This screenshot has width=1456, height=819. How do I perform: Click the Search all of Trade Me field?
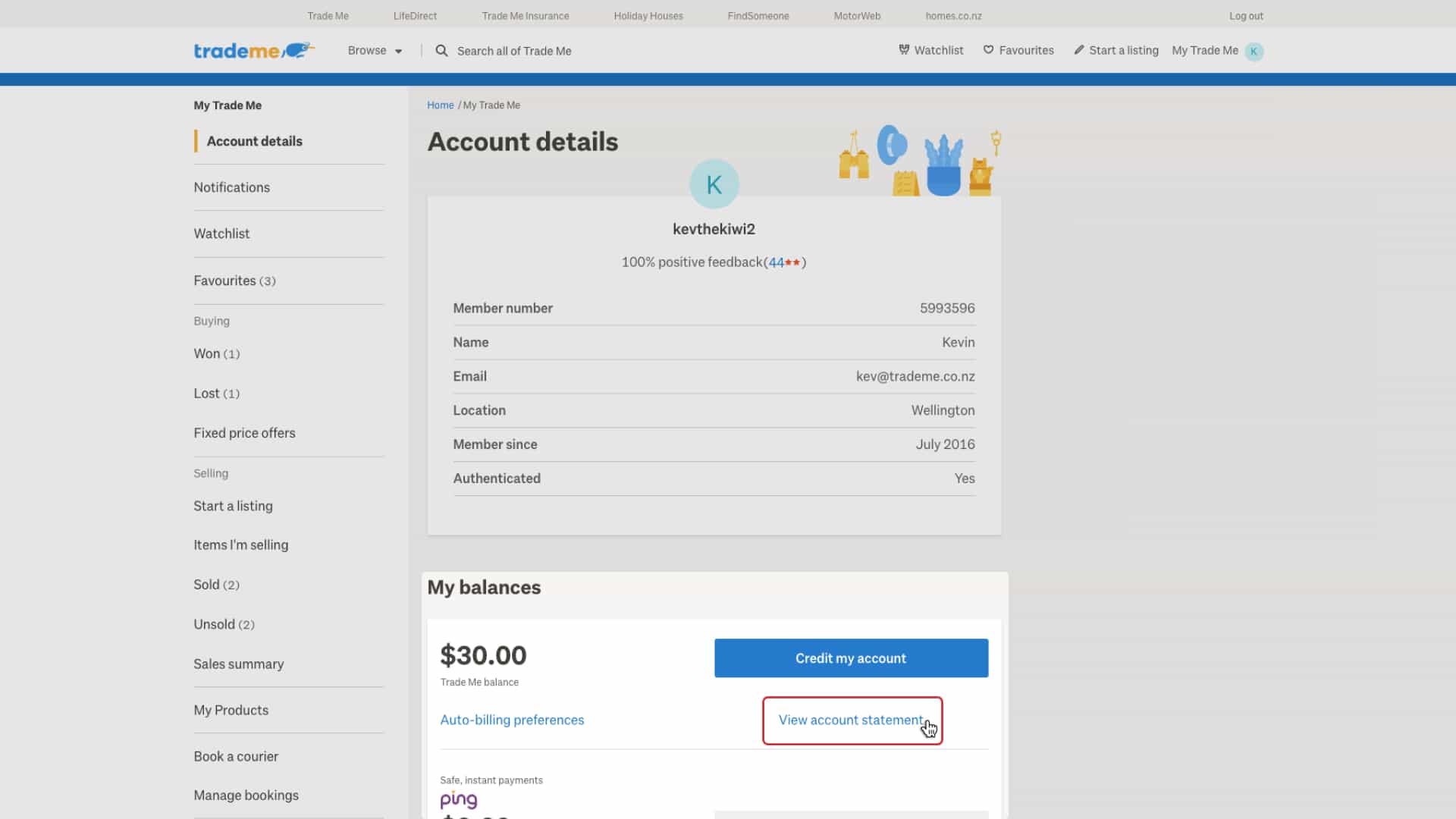(x=514, y=51)
